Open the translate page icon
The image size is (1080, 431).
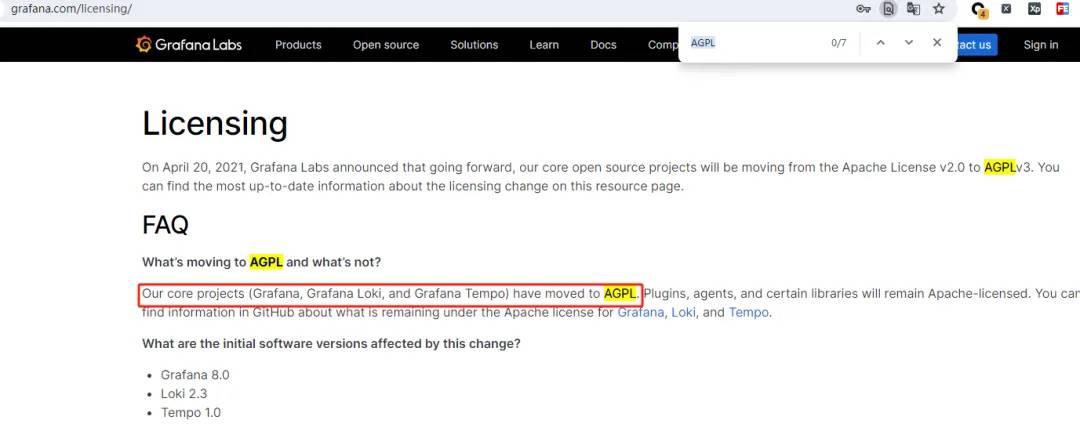pos(913,9)
